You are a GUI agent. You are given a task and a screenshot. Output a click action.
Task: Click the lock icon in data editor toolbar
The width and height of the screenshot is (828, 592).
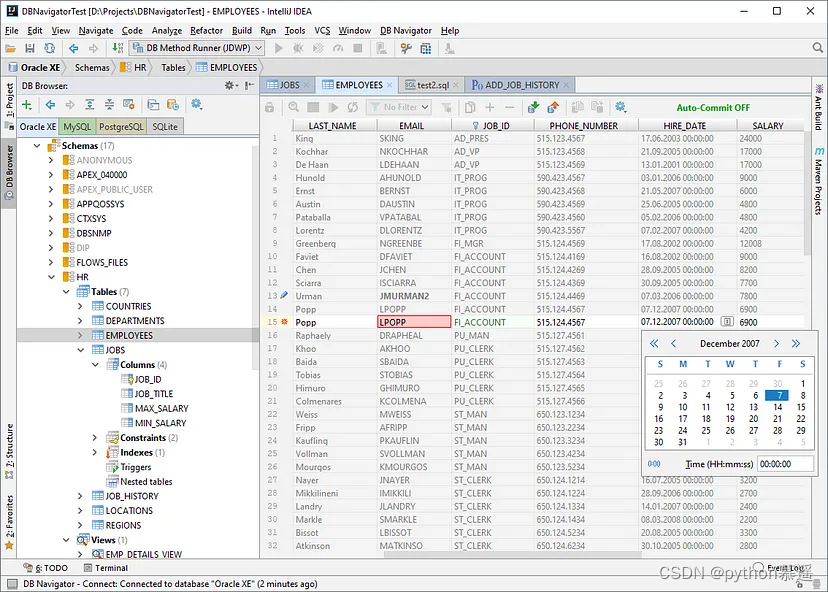269,108
